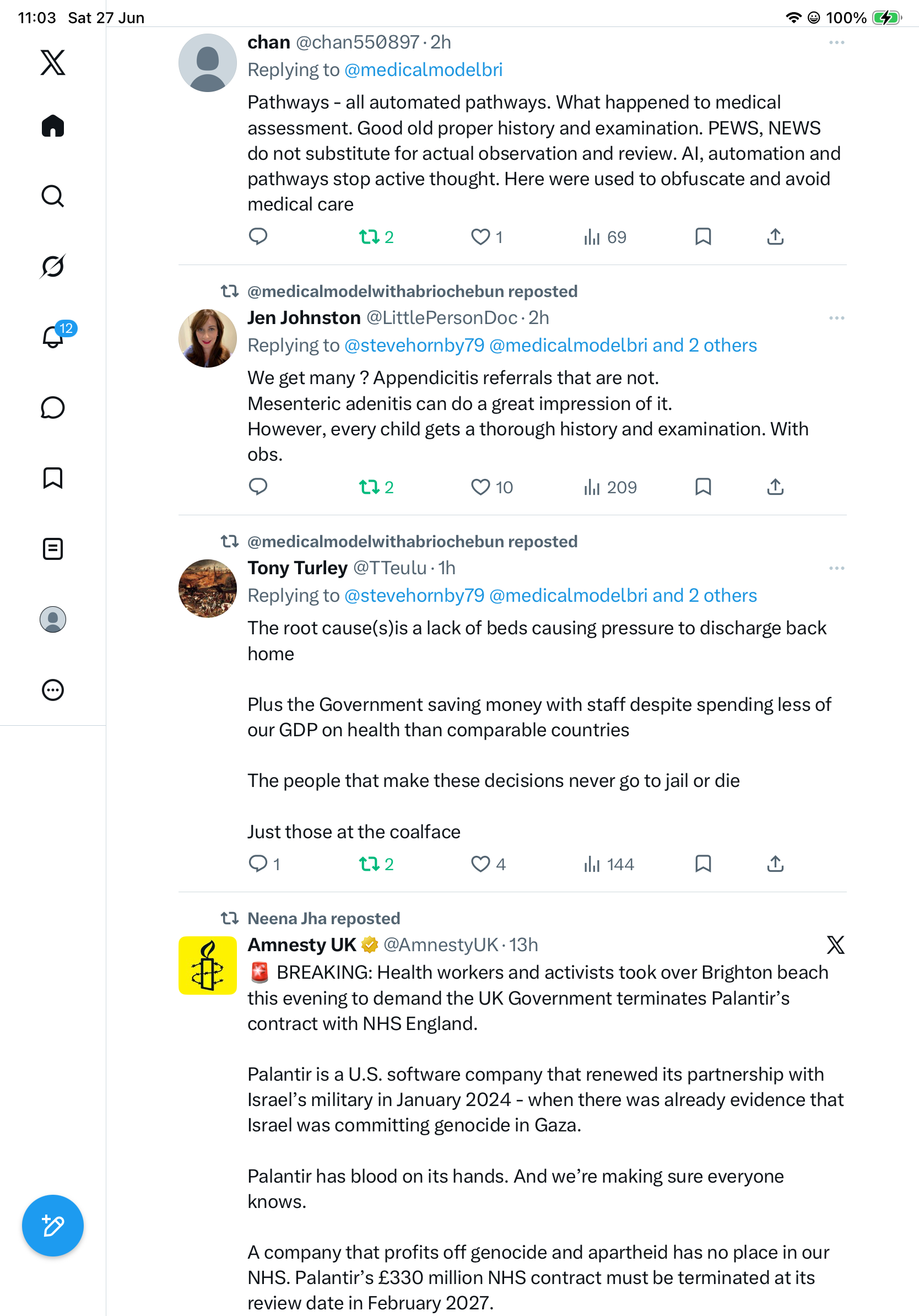The width and height of the screenshot is (919, 1316).
Task: Open more options on chan's post
Action: point(836,42)
